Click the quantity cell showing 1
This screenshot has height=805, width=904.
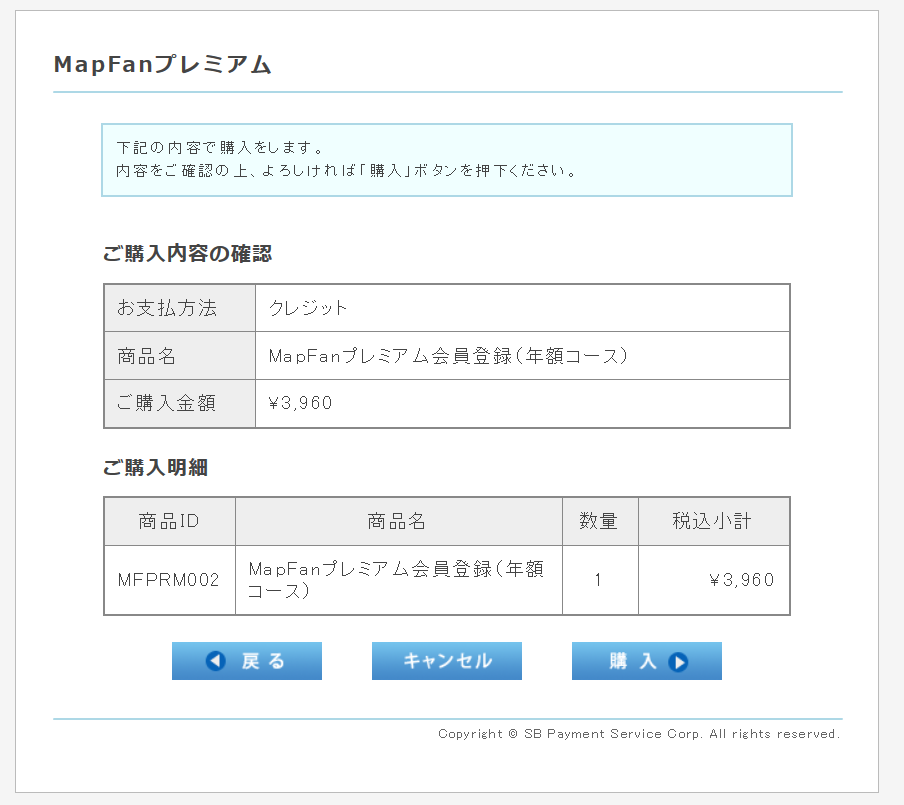click(600, 580)
